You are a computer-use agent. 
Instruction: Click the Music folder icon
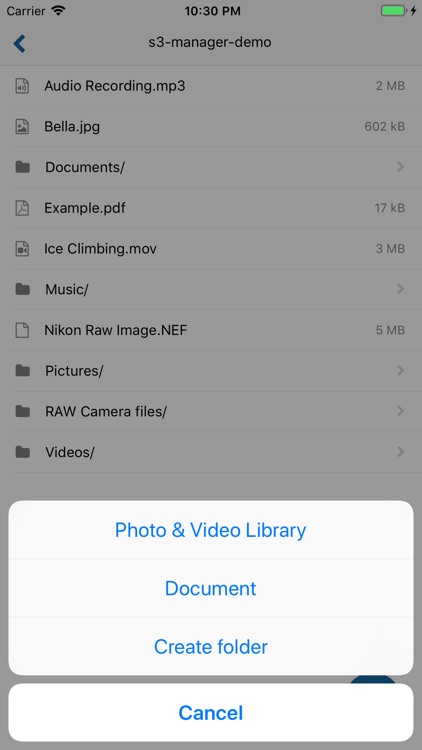[22, 289]
